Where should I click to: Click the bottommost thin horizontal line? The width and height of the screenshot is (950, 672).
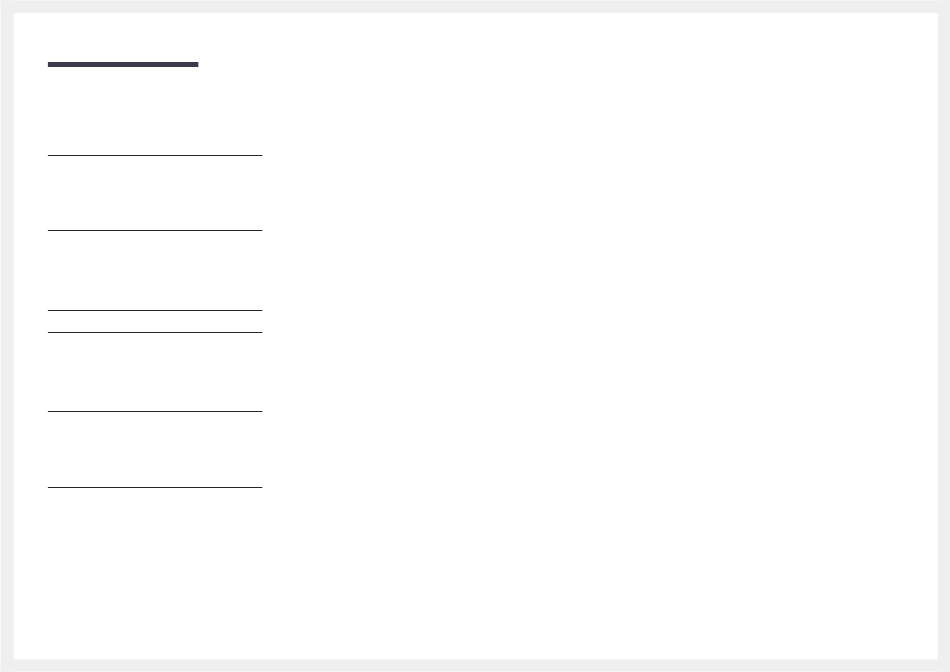coord(155,487)
